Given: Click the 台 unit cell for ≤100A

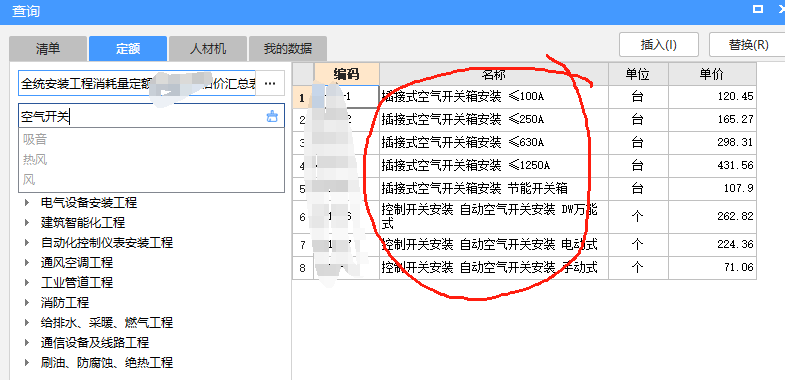Looking at the screenshot, I should pos(638,97).
